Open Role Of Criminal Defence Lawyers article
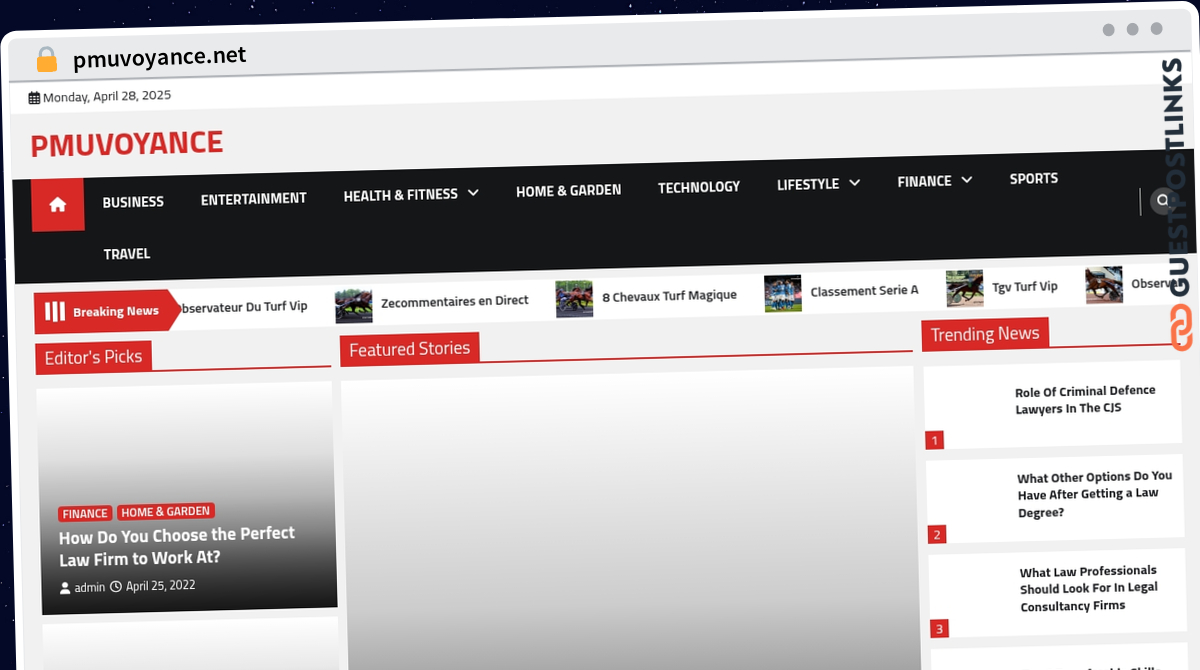The height and width of the screenshot is (670, 1200). [1085, 399]
